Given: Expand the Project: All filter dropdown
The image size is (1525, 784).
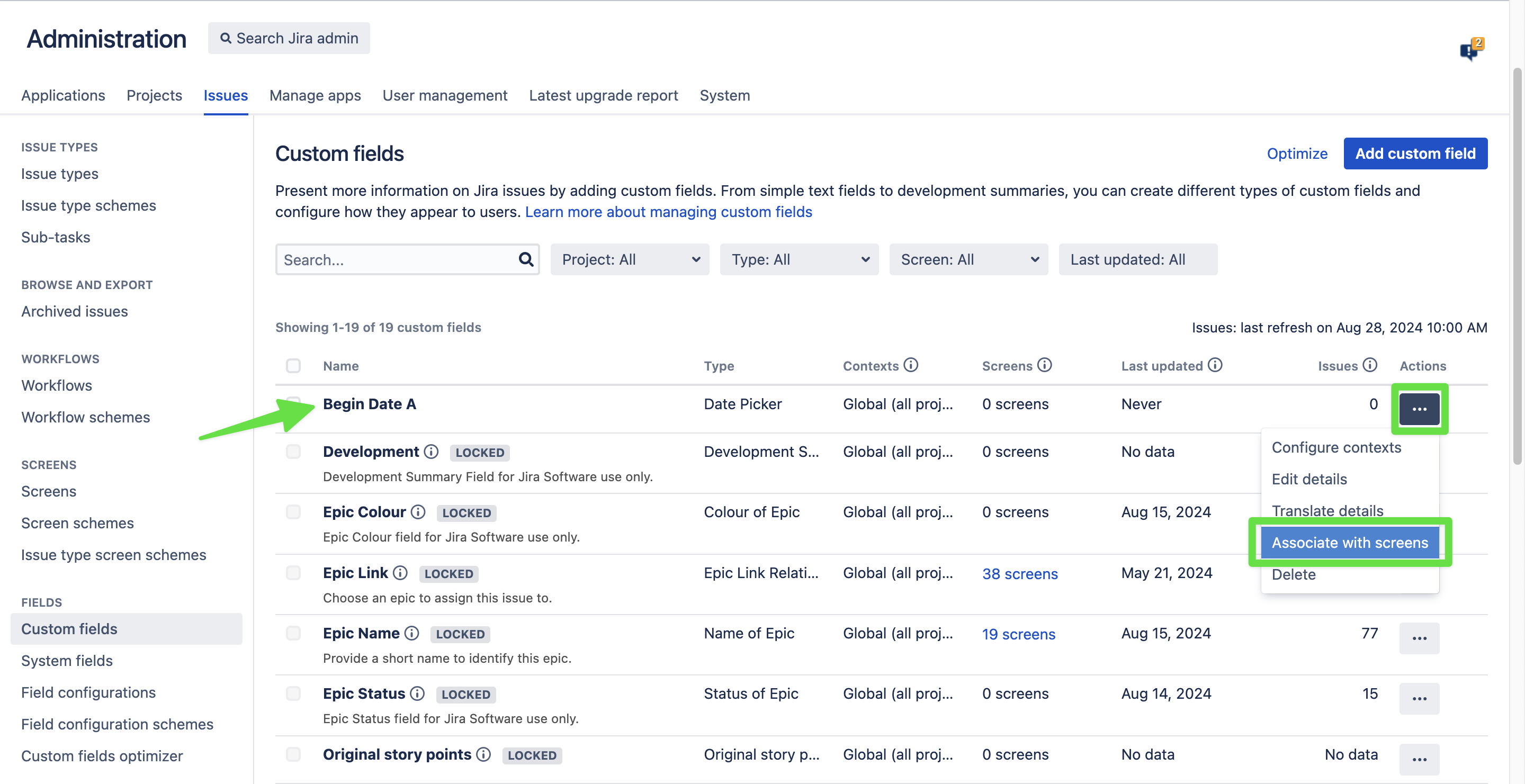Looking at the screenshot, I should click(x=629, y=259).
